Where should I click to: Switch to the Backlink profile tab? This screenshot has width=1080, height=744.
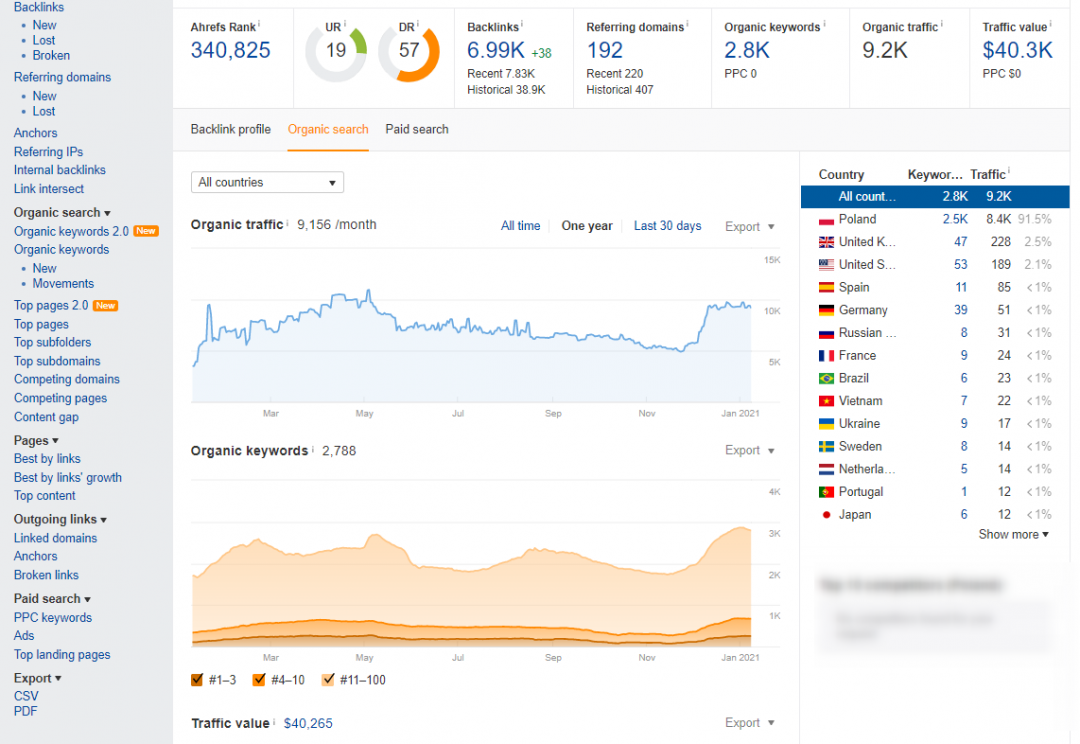pos(230,129)
